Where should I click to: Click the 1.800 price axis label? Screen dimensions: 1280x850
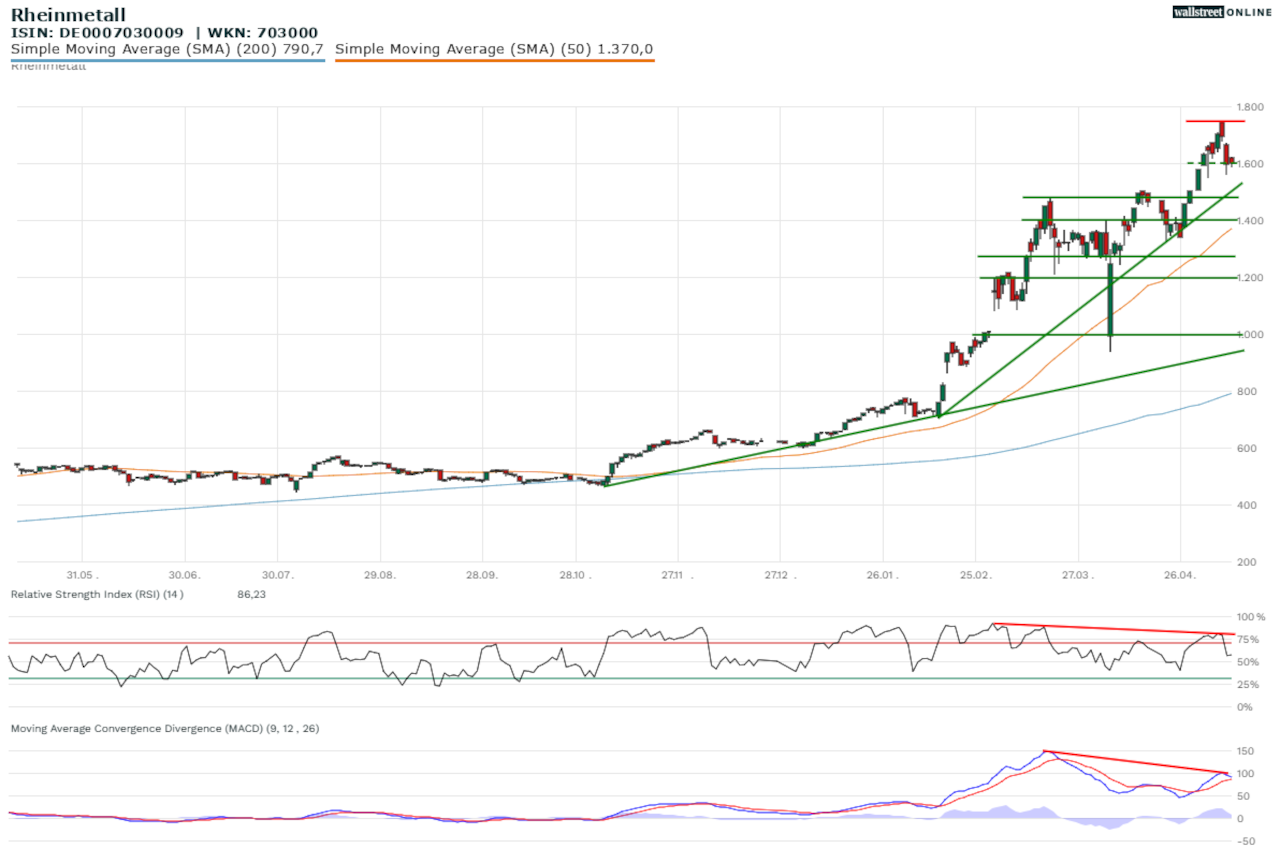pos(1250,107)
